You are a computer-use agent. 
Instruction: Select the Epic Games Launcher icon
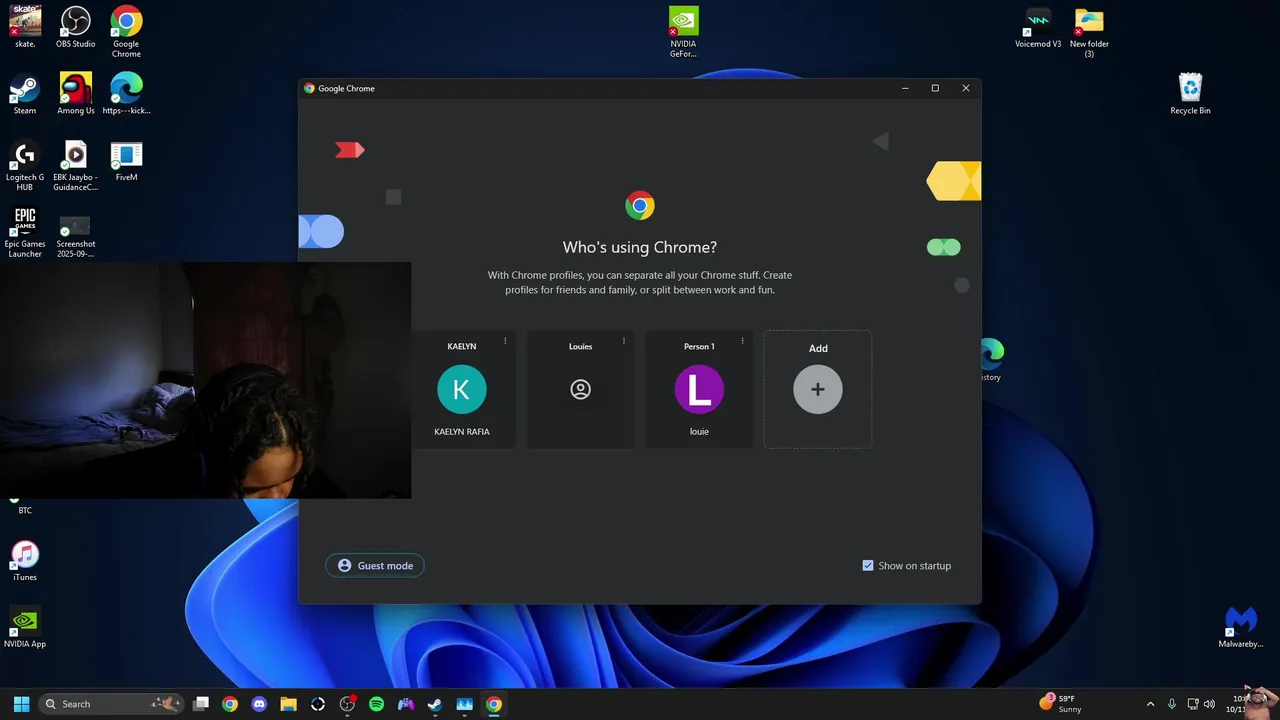(x=25, y=232)
